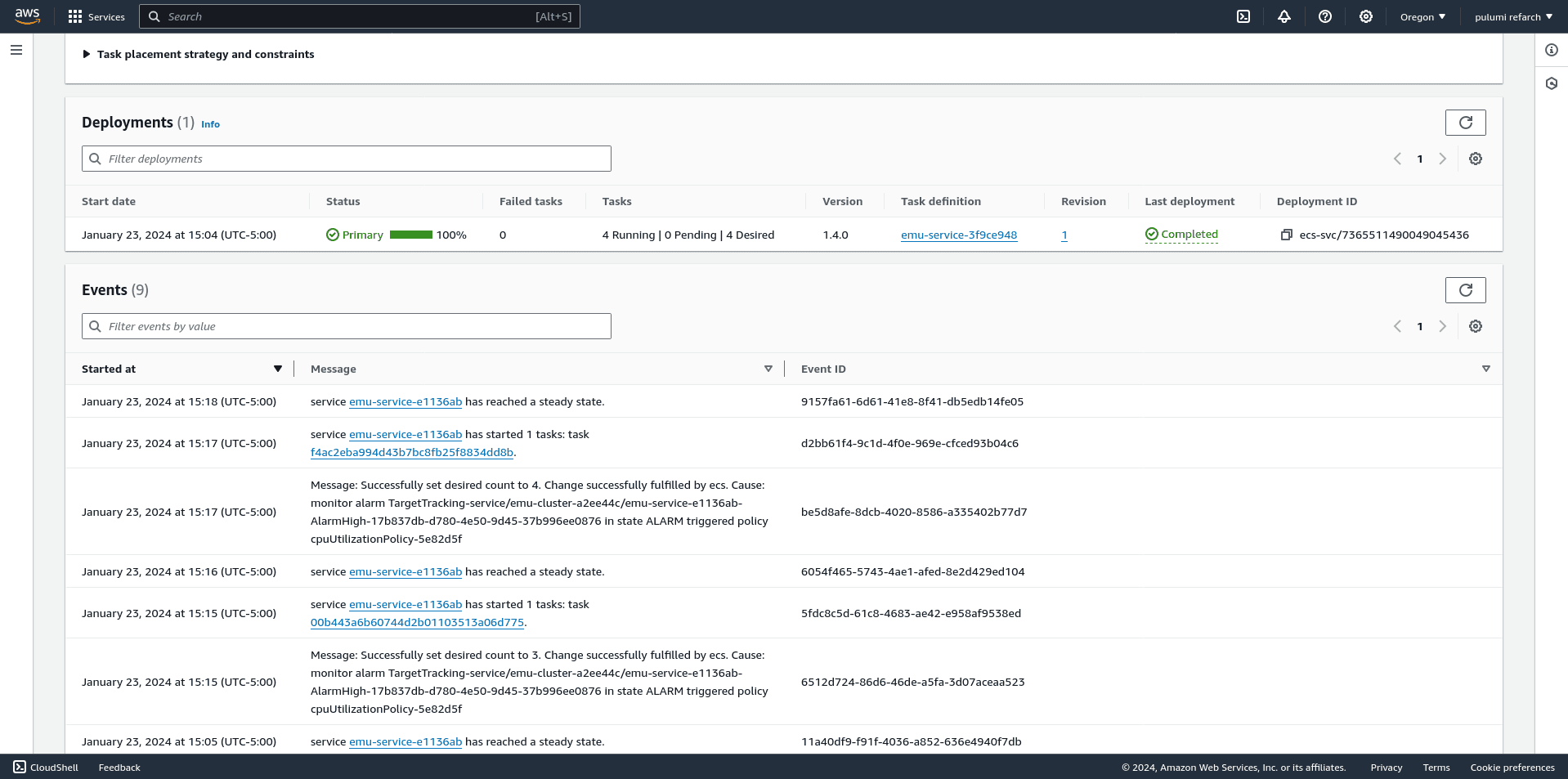
Task: Open the notifications bell
Action: point(1284,16)
